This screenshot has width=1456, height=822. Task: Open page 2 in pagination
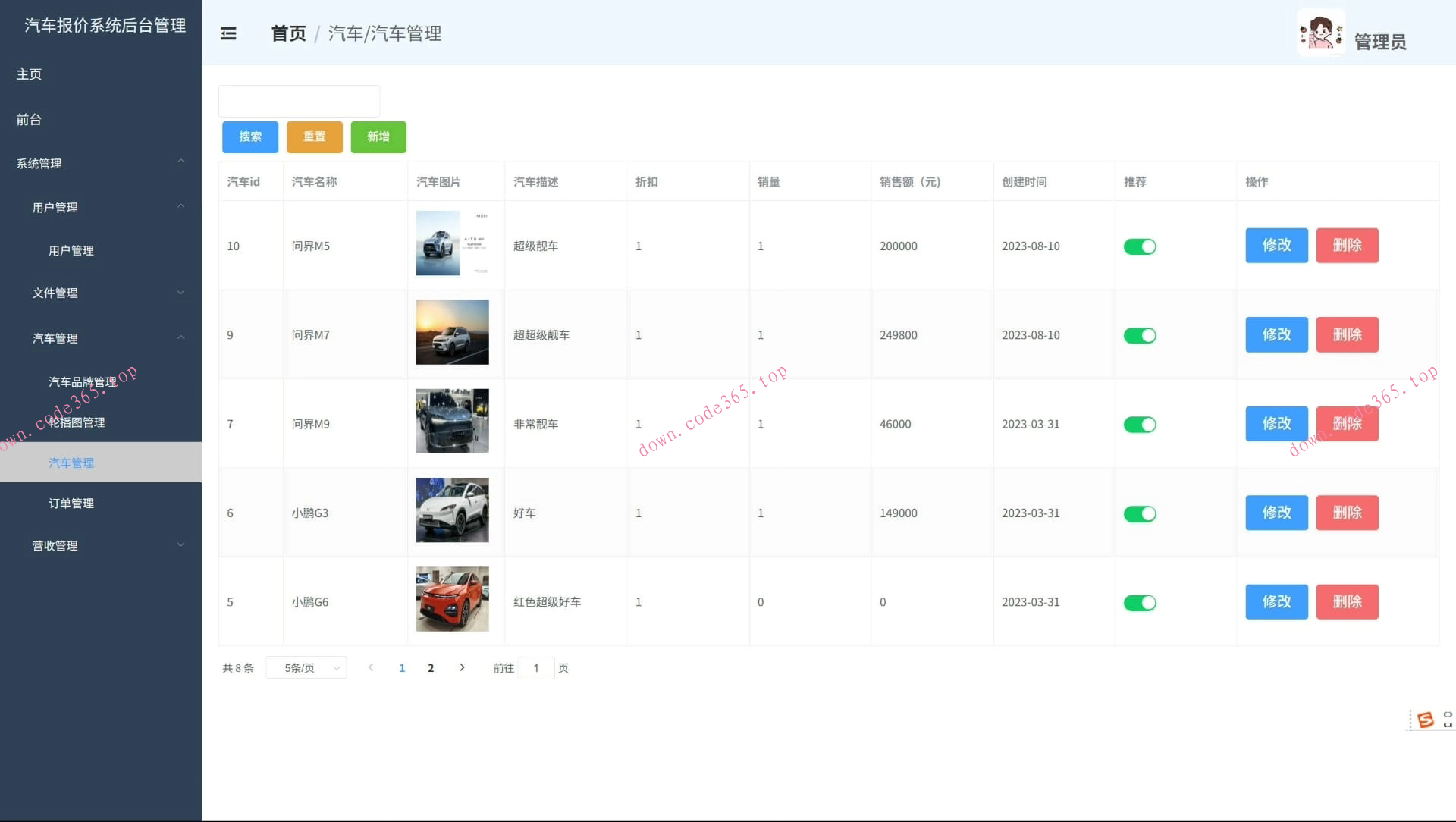[431, 668]
